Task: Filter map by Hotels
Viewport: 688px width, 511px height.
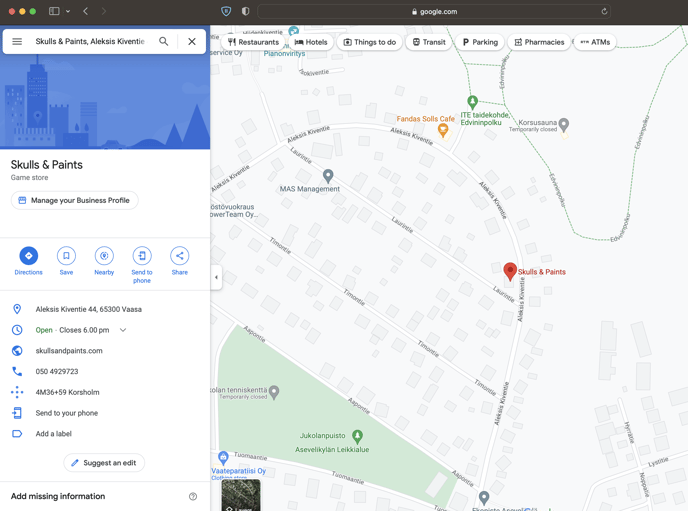Action: coord(311,42)
